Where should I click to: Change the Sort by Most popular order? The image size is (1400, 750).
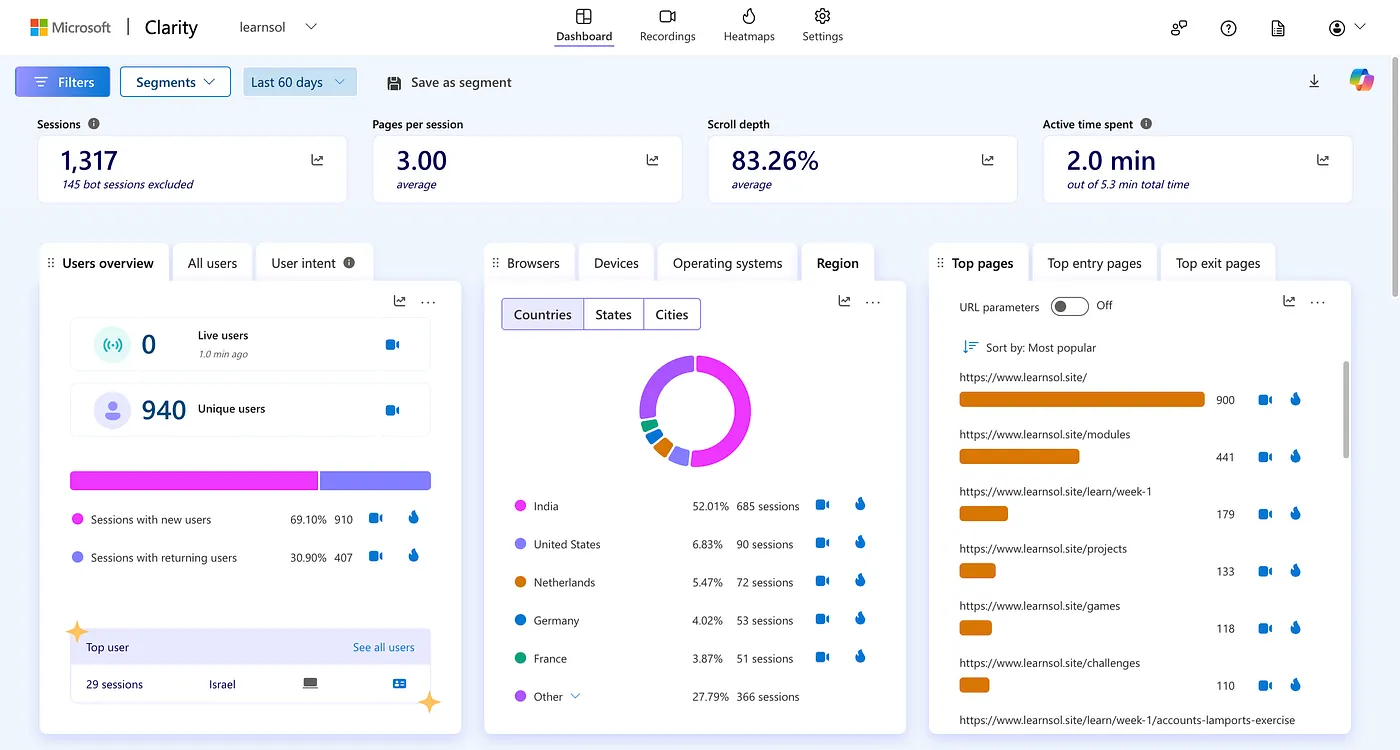click(x=1029, y=347)
